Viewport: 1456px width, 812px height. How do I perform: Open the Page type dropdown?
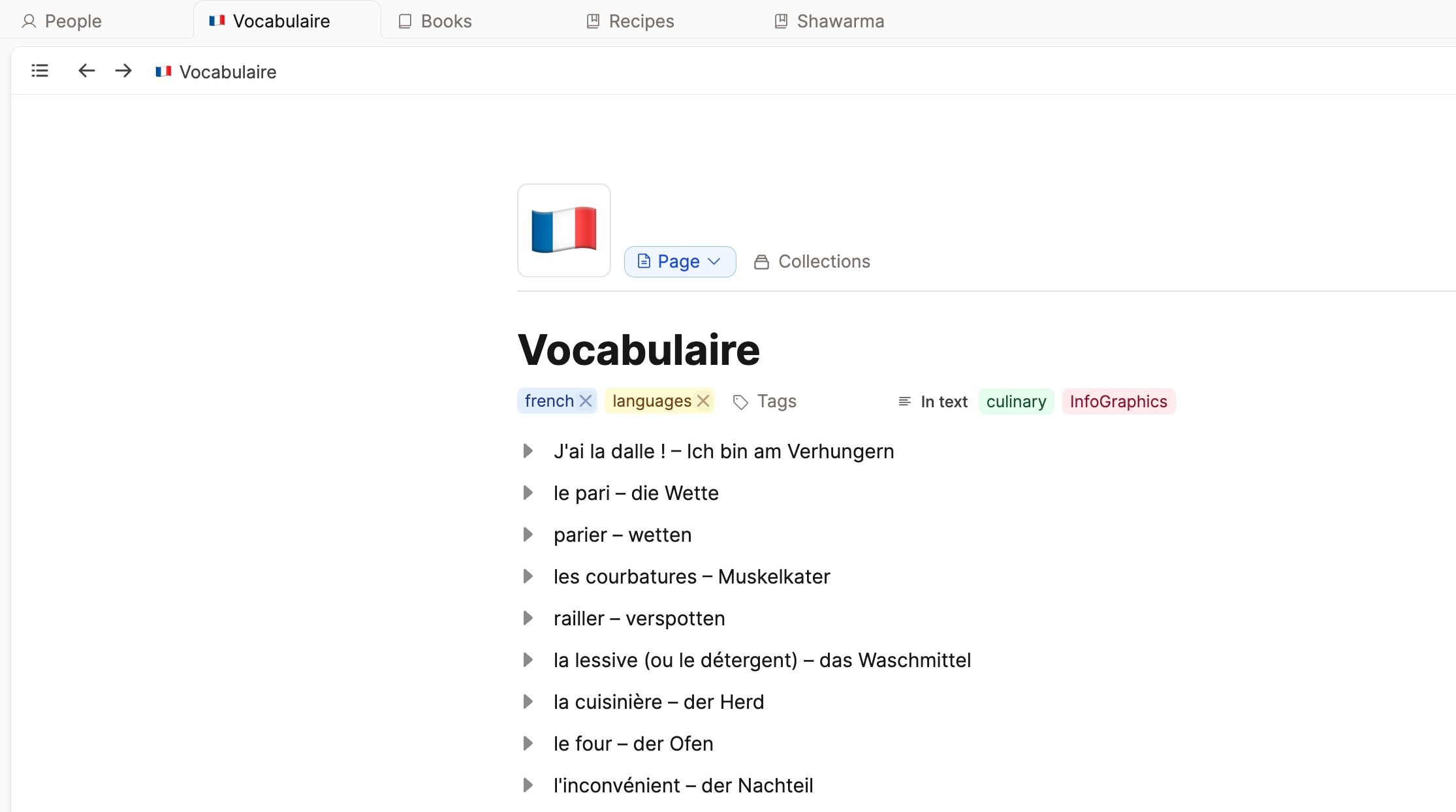(680, 262)
